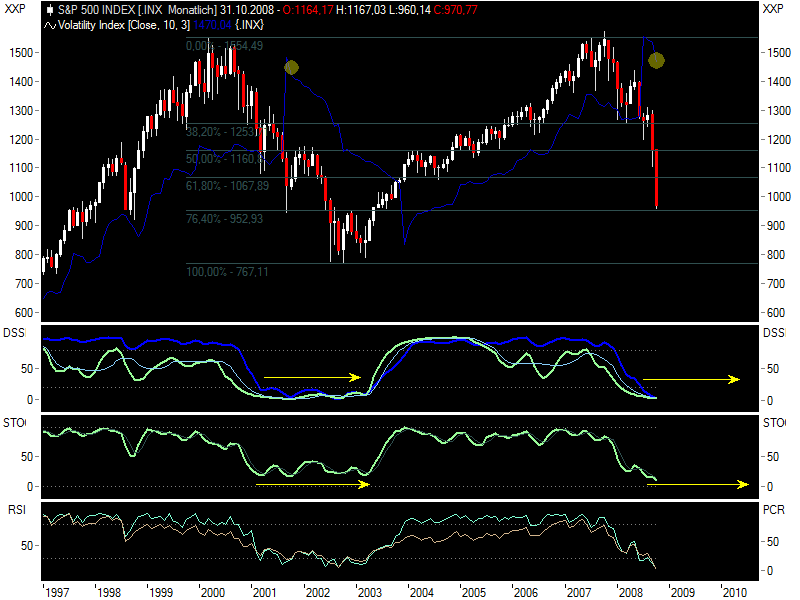Viewport: 800px width, 600px height.
Task: Click the Fibonacci '61,80% - 1067,89' label
Action: tap(227, 186)
